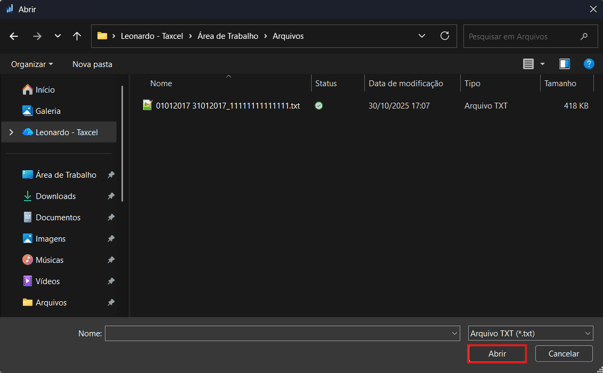Click the pin icon next to Documentos
This screenshot has height=373, width=603.
coord(111,218)
